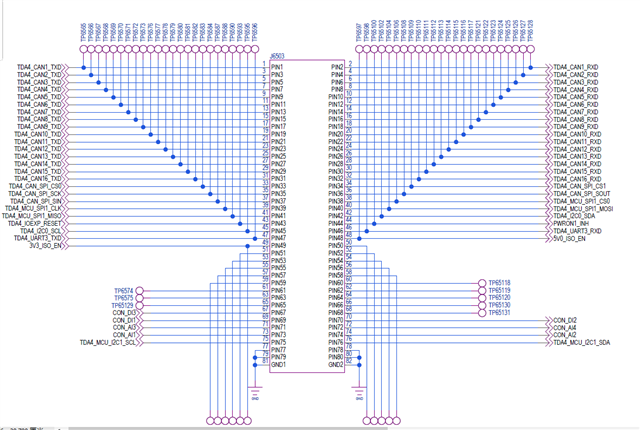Click the TDA4_CAN16_TXD net label
The height and width of the screenshot is (430, 640).
pyautogui.click(x=38, y=179)
